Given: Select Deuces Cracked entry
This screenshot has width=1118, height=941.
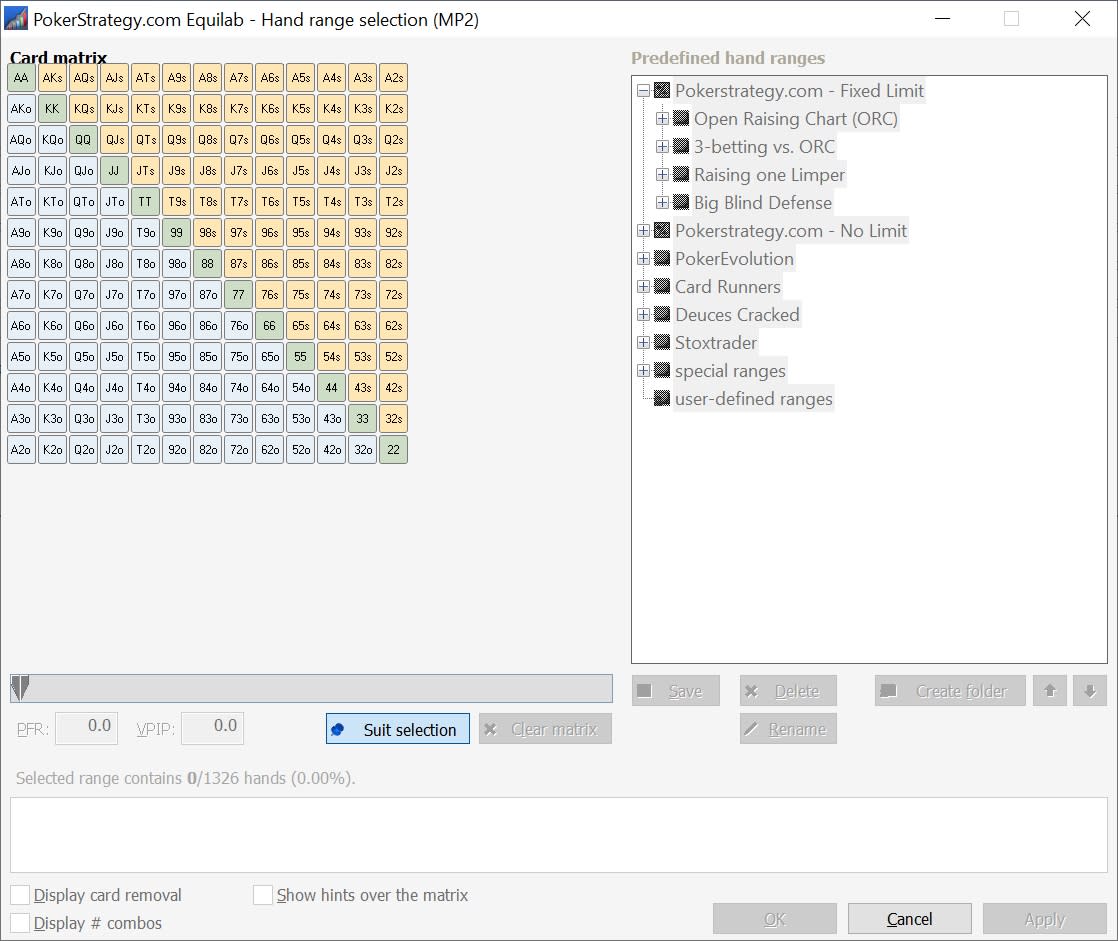Looking at the screenshot, I should click(737, 314).
